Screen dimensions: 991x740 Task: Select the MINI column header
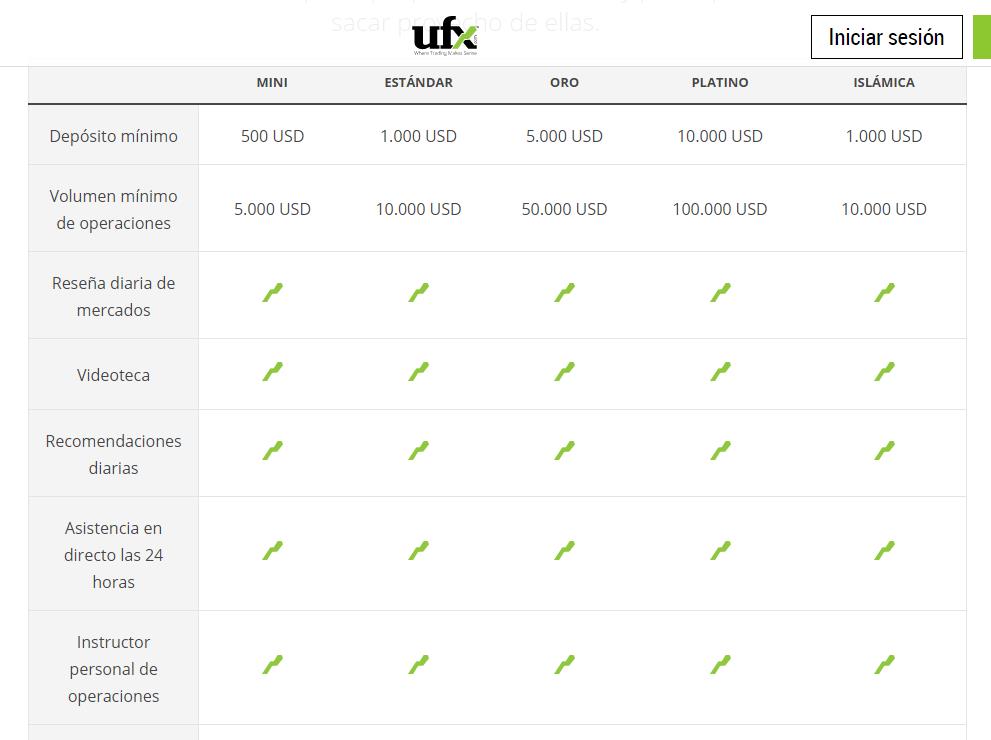point(272,83)
